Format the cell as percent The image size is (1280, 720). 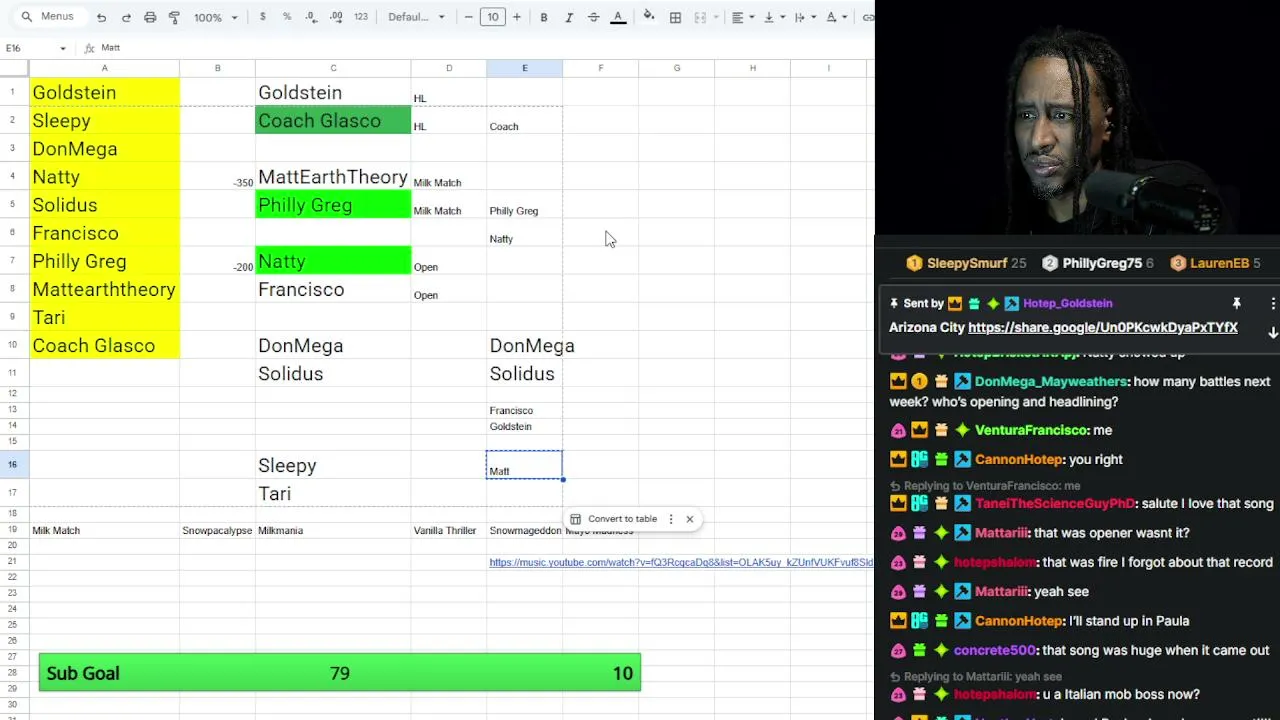pyautogui.click(x=287, y=17)
